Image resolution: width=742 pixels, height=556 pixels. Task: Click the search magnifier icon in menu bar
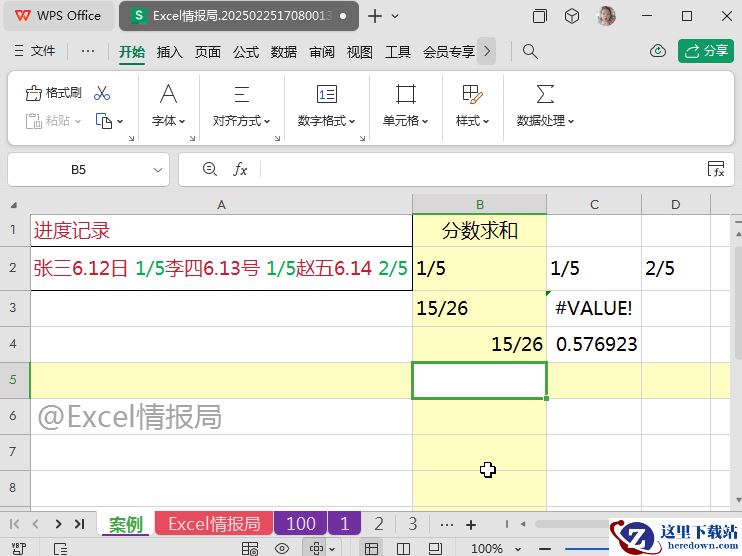pyautogui.click(x=531, y=51)
